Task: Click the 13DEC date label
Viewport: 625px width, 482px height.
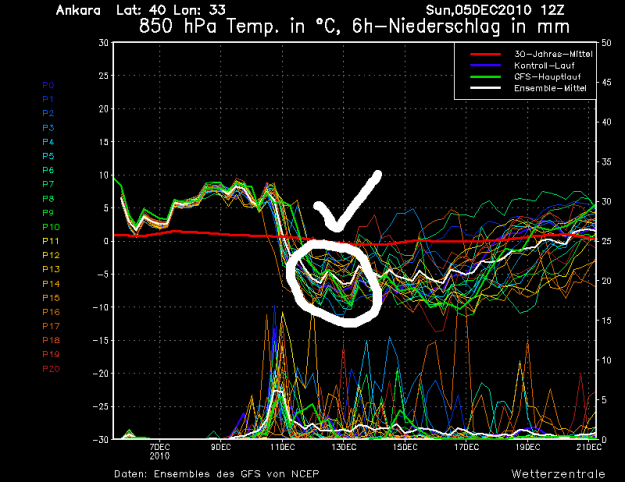Action: (x=344, y=448)
